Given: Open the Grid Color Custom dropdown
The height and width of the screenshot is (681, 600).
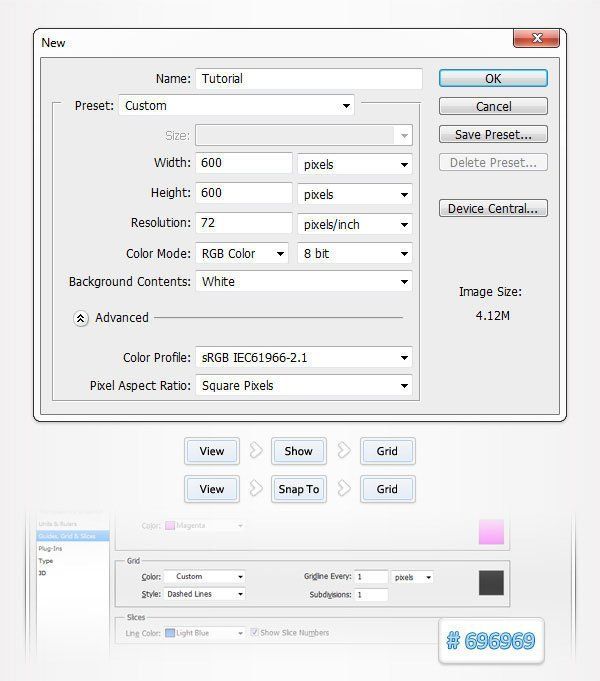Looking at the screenshot, I should (x=205, y=576).
